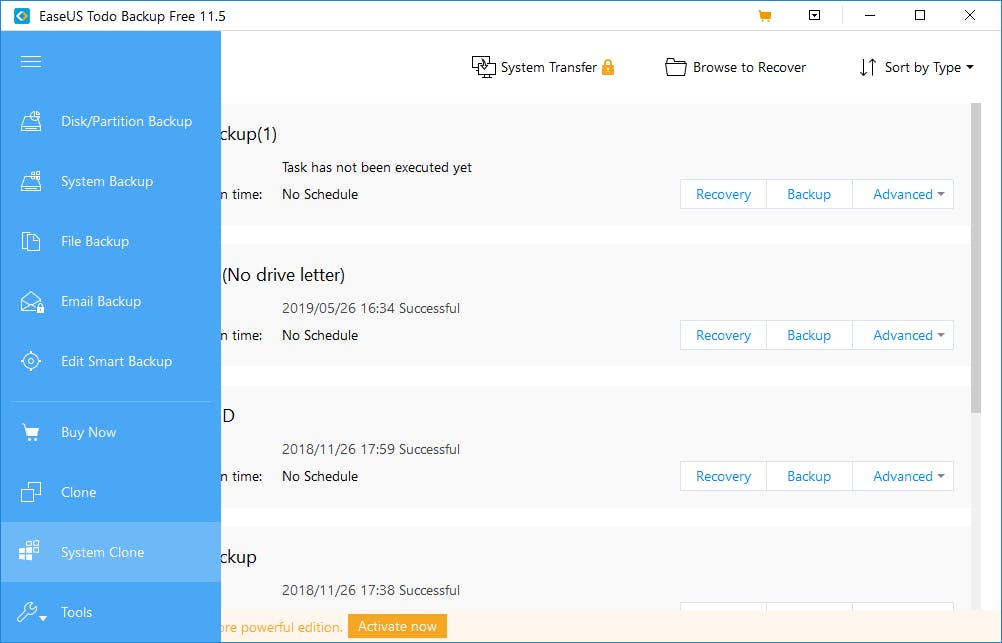Click Recovery for the No drive letter task

[x=723, y=335]
